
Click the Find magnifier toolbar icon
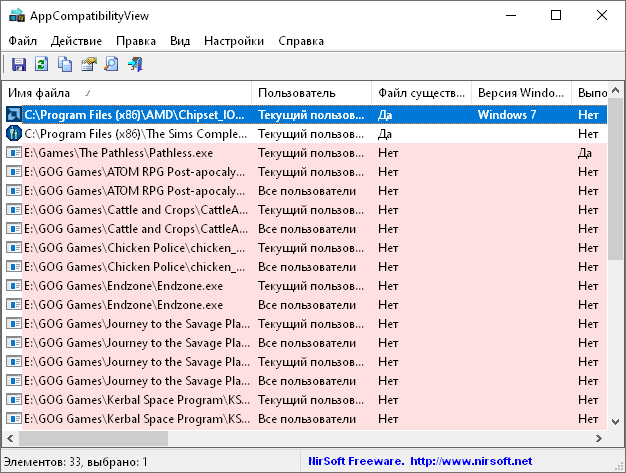[x=111, y=65]
